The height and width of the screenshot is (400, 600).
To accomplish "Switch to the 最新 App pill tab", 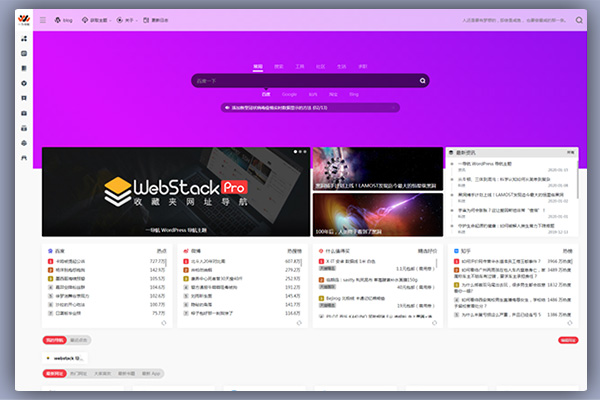I will coord(151,374).
